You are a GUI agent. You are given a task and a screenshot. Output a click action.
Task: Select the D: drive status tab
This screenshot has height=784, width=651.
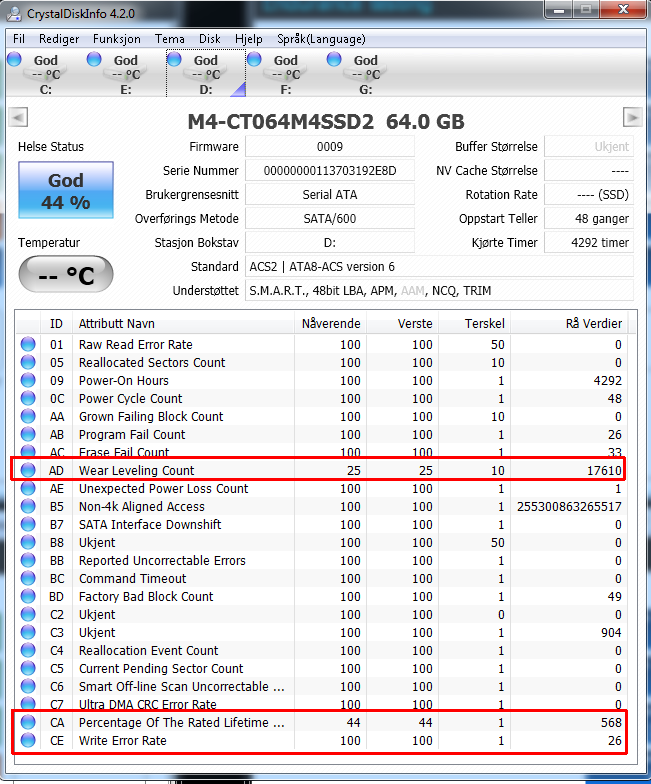(x=206, y=73)
